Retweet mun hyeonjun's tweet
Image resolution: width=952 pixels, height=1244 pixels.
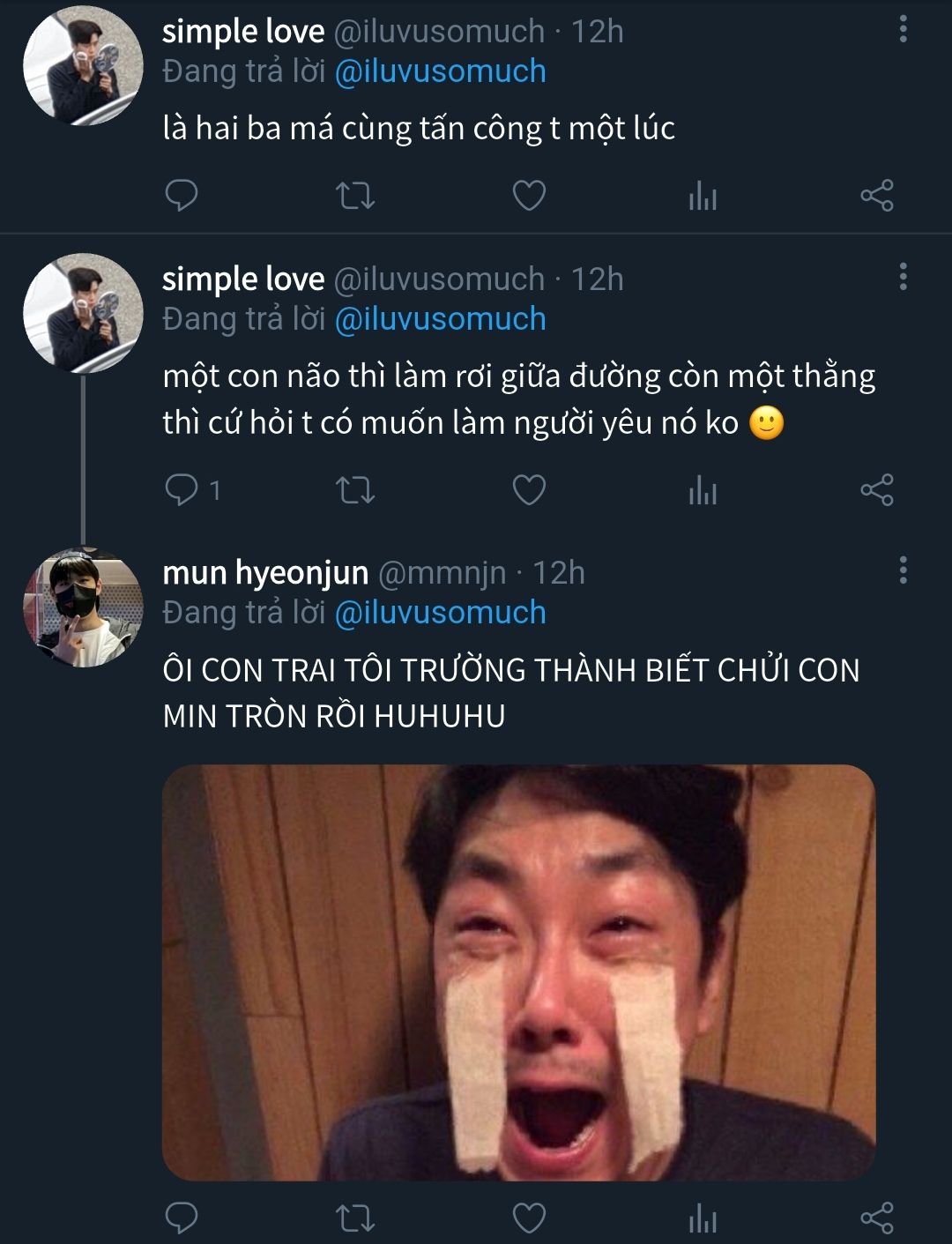[x=355, y=1218]
